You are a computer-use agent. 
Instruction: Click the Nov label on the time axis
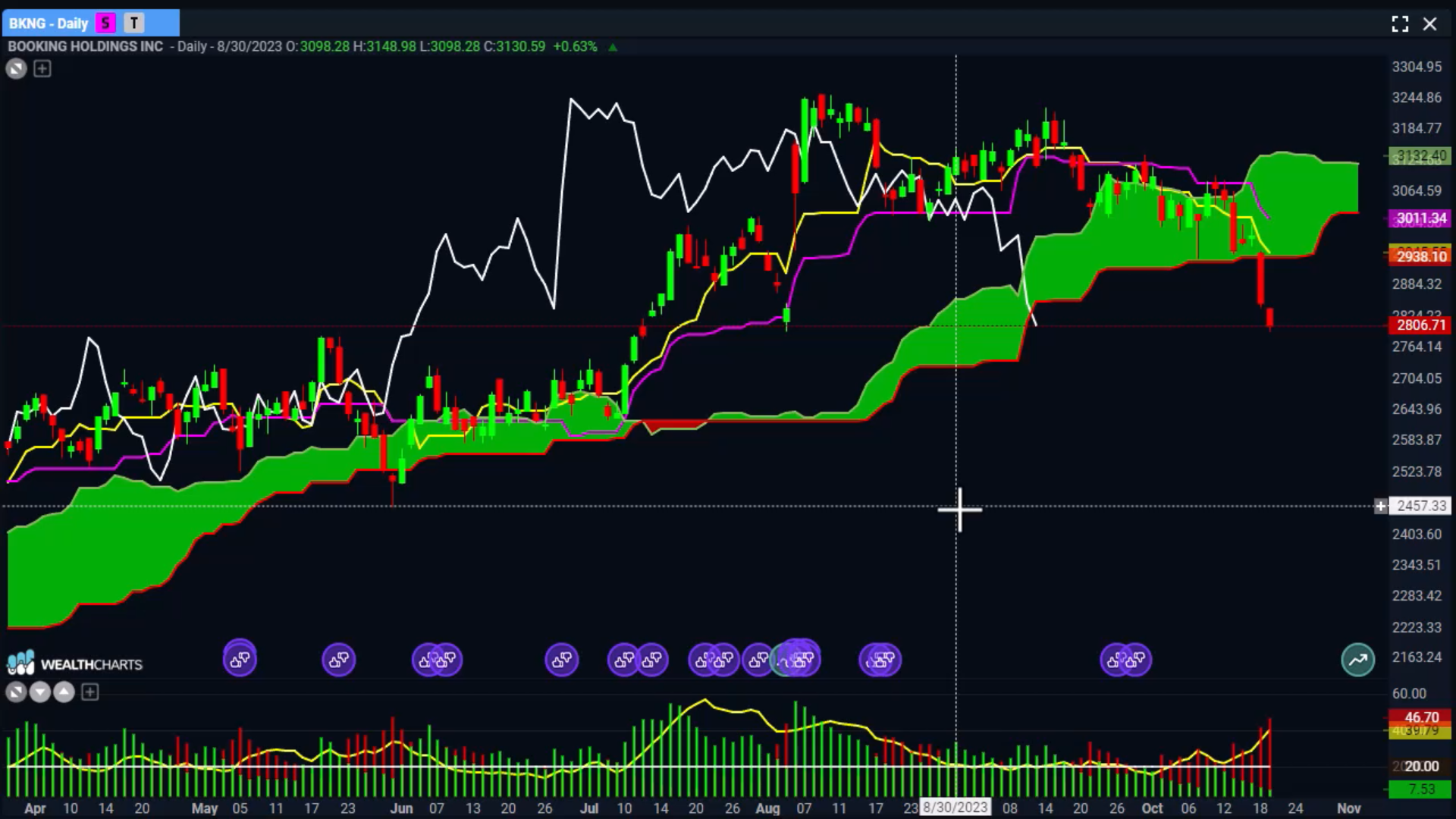click(x=1348, y=808)
